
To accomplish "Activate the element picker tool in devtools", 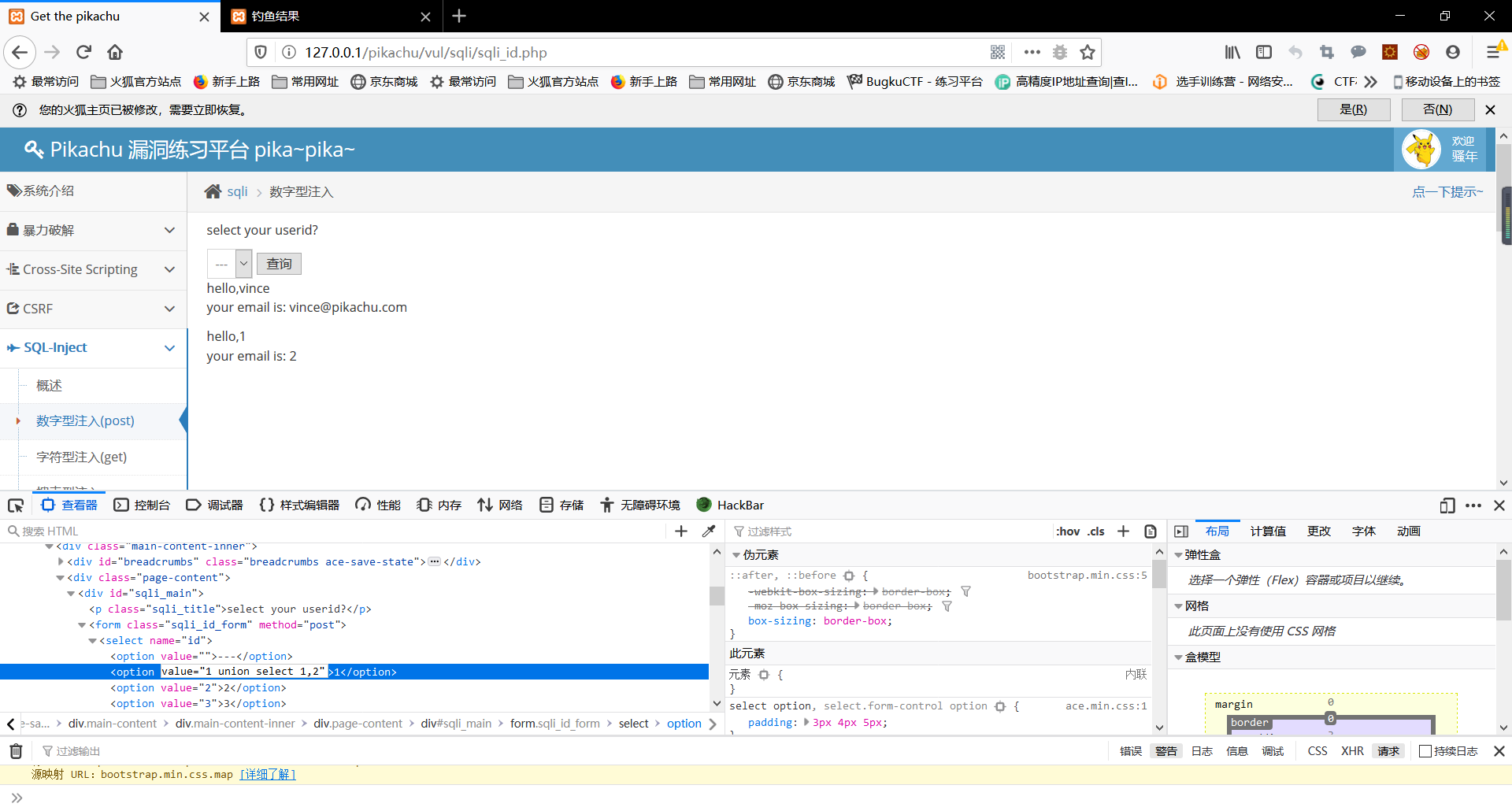I will (16, 505).
